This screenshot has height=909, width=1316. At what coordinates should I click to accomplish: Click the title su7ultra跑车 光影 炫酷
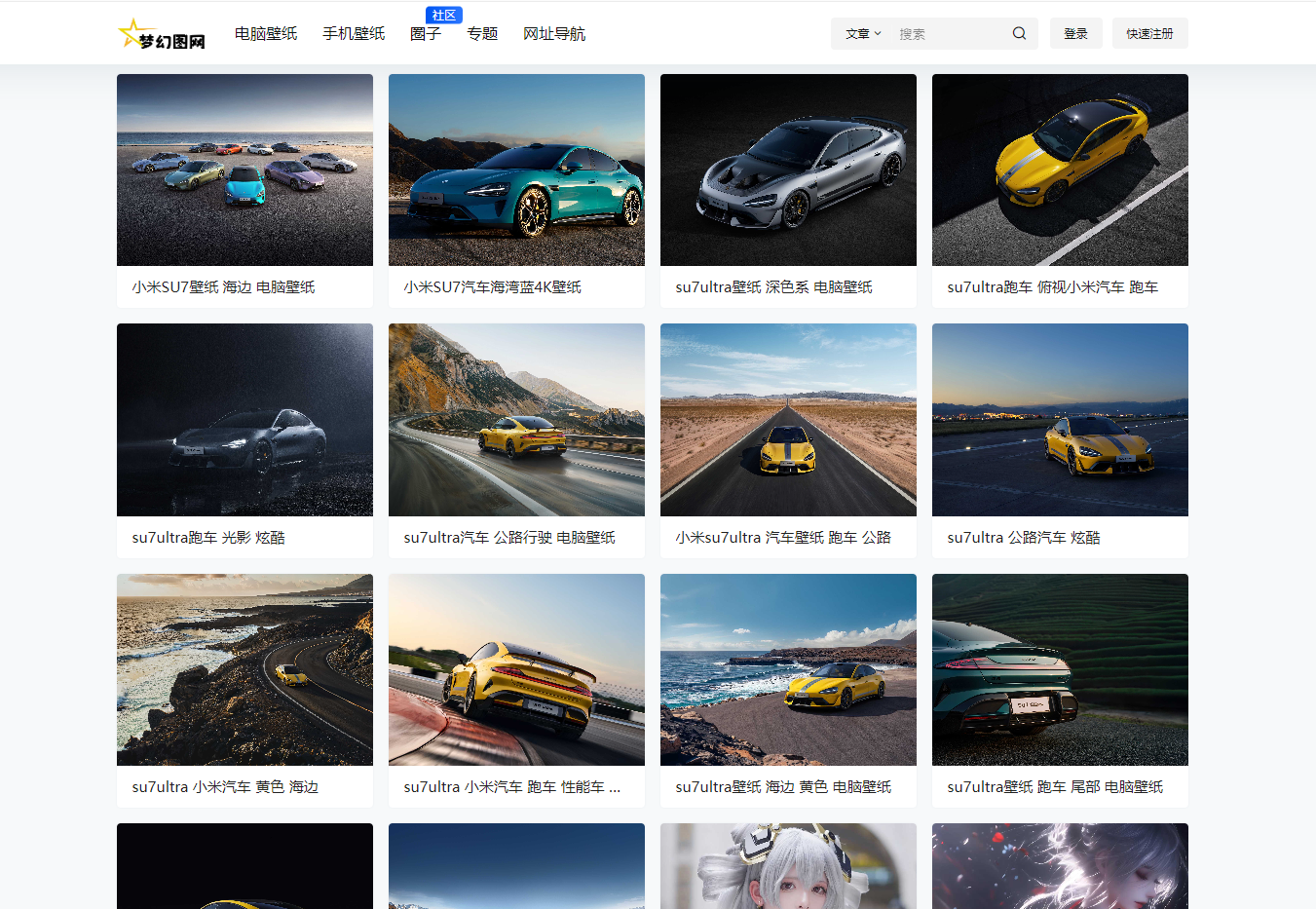208,538
